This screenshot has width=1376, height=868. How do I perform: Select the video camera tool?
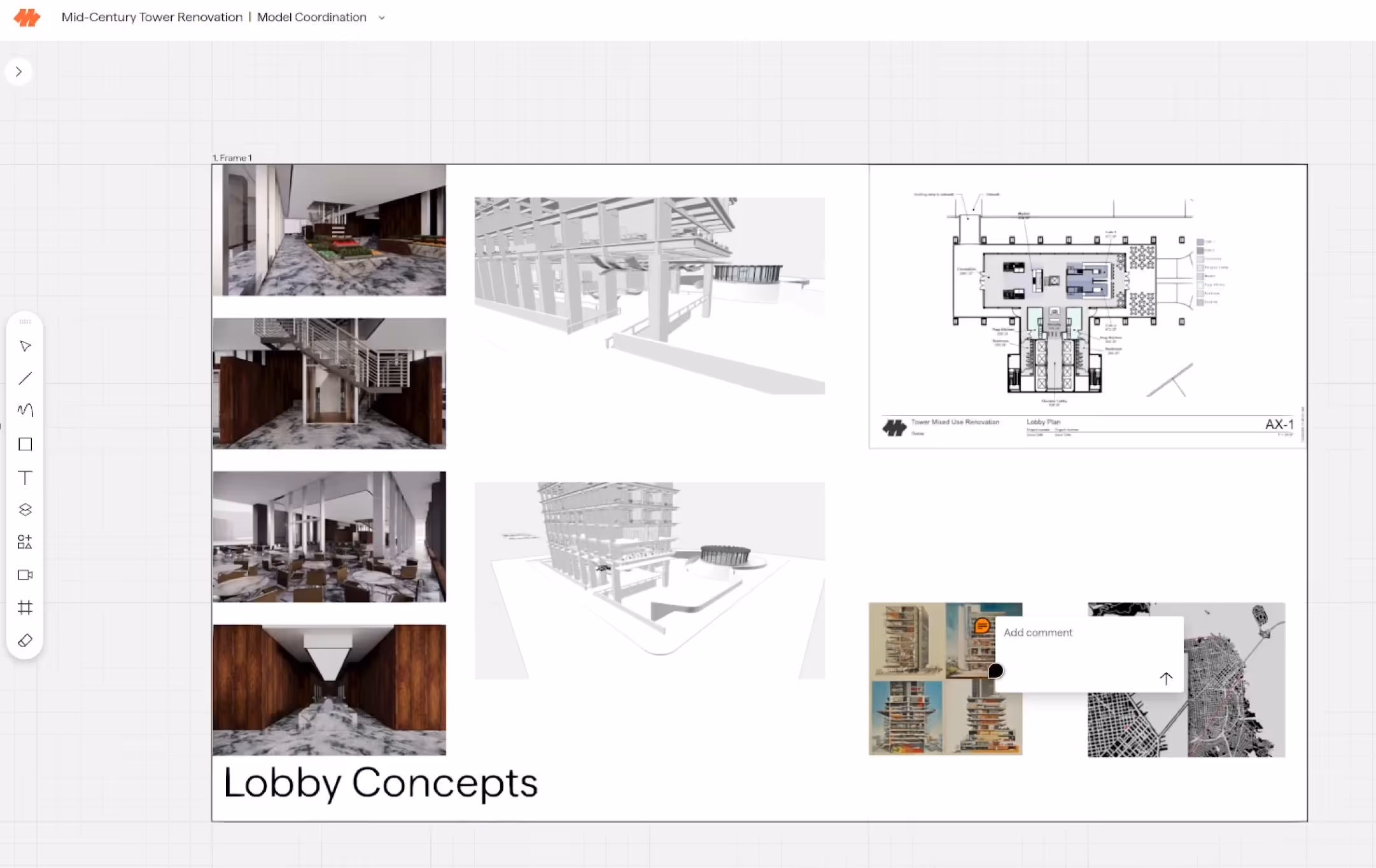(25, 575)
